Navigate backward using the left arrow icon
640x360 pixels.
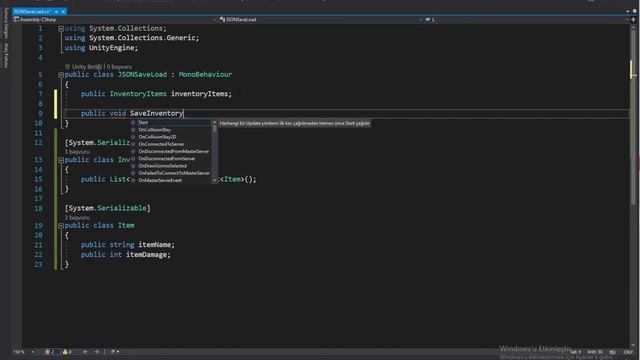click(x=85, y=352)
